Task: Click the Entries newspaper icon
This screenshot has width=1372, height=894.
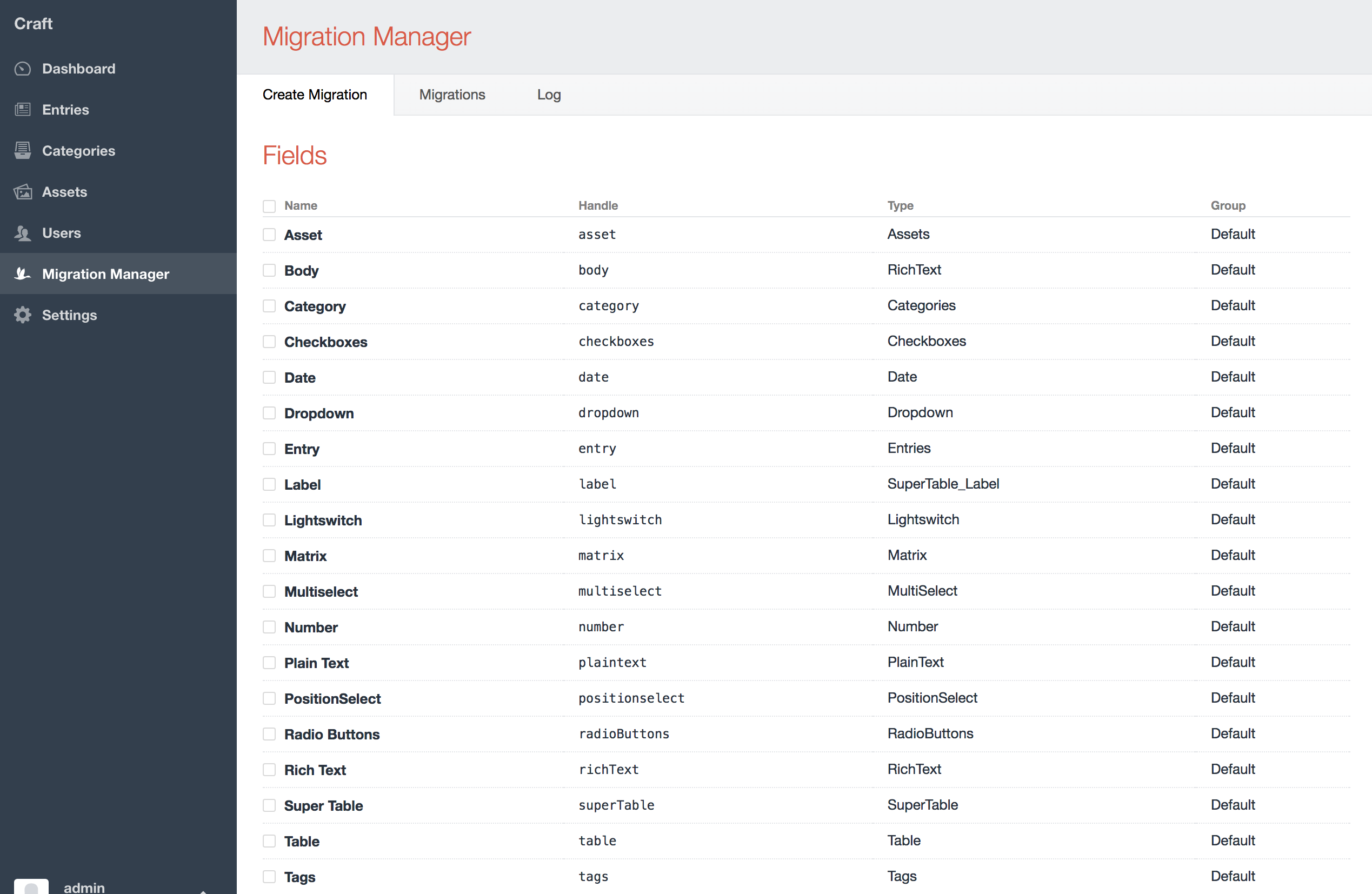Action: point(23,110)
